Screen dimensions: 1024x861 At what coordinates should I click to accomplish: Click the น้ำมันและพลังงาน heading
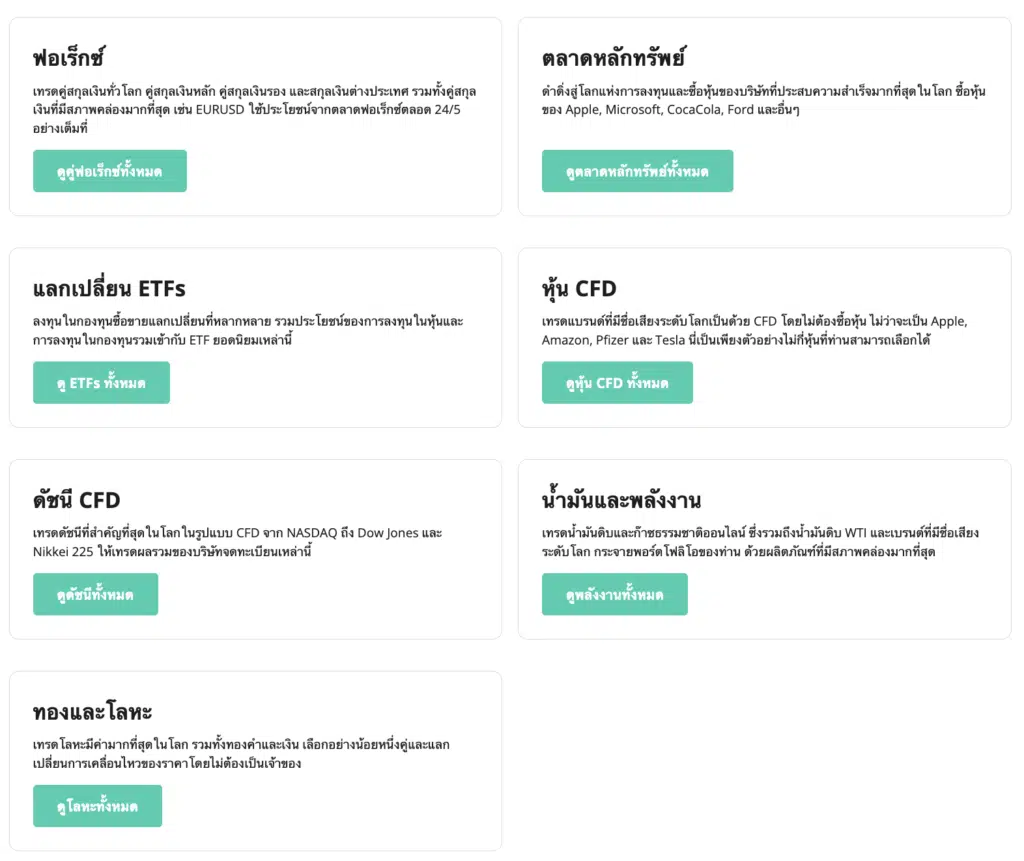coord(621,499)
